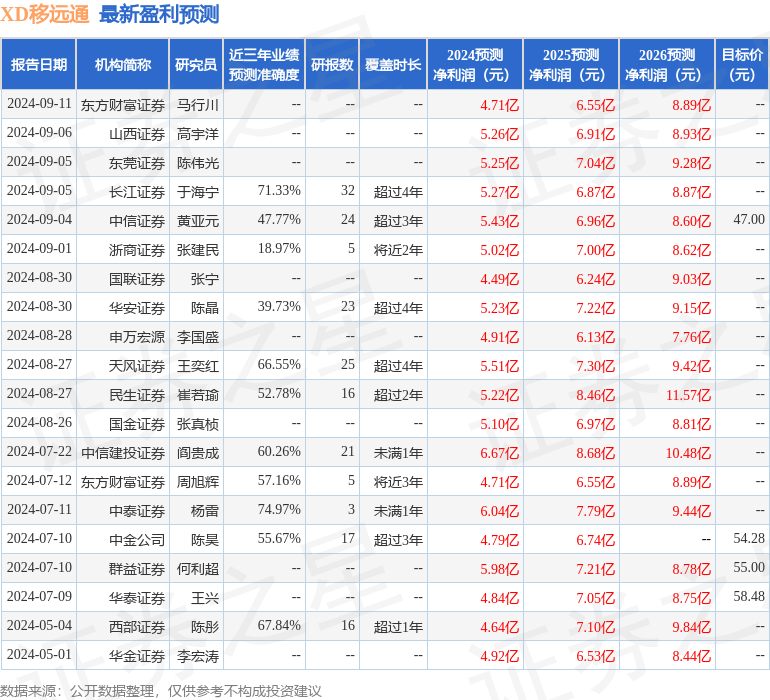Click 将近3年 coverage for 周旭辉
The width and height of the screenshot is (770, 700).
(x=398, y=481)
